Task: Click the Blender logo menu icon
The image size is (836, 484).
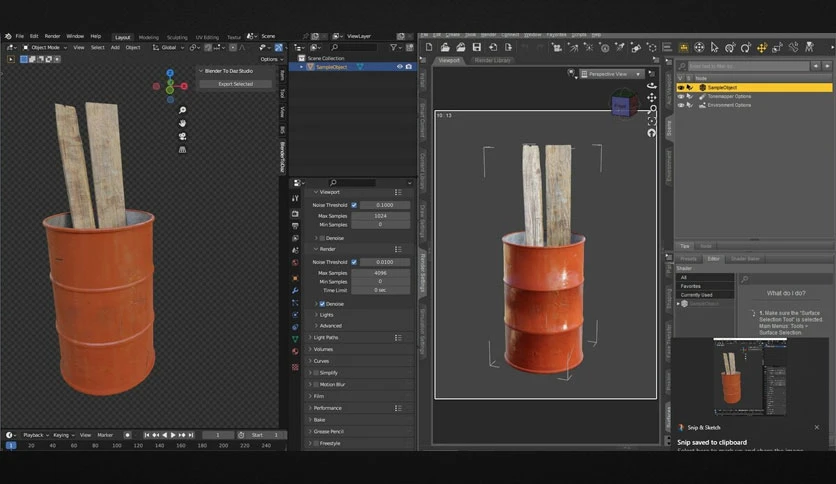Action: point(8,36)
